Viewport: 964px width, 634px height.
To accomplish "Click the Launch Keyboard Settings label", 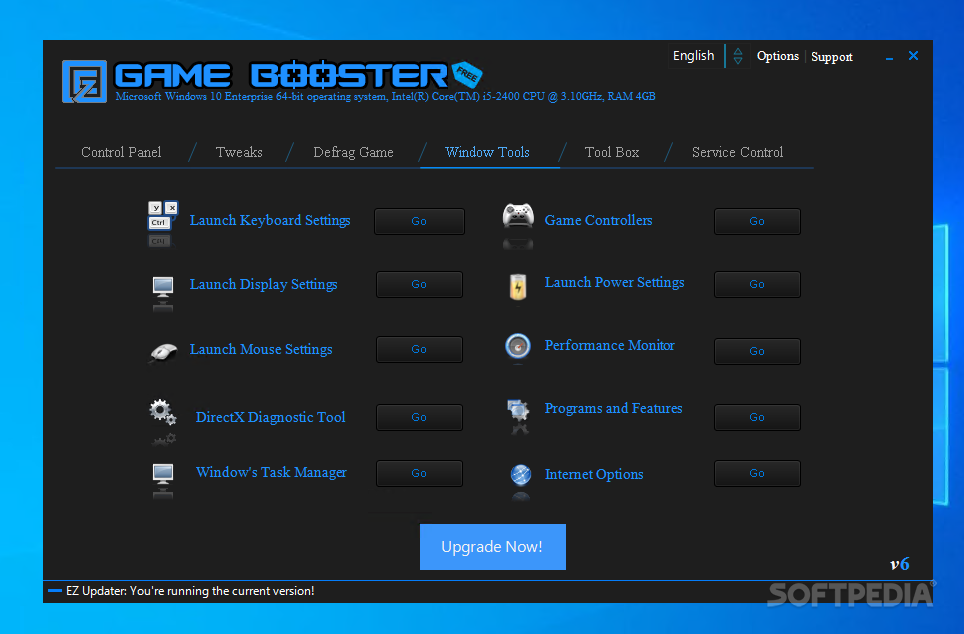I will (x=270, y=220).
